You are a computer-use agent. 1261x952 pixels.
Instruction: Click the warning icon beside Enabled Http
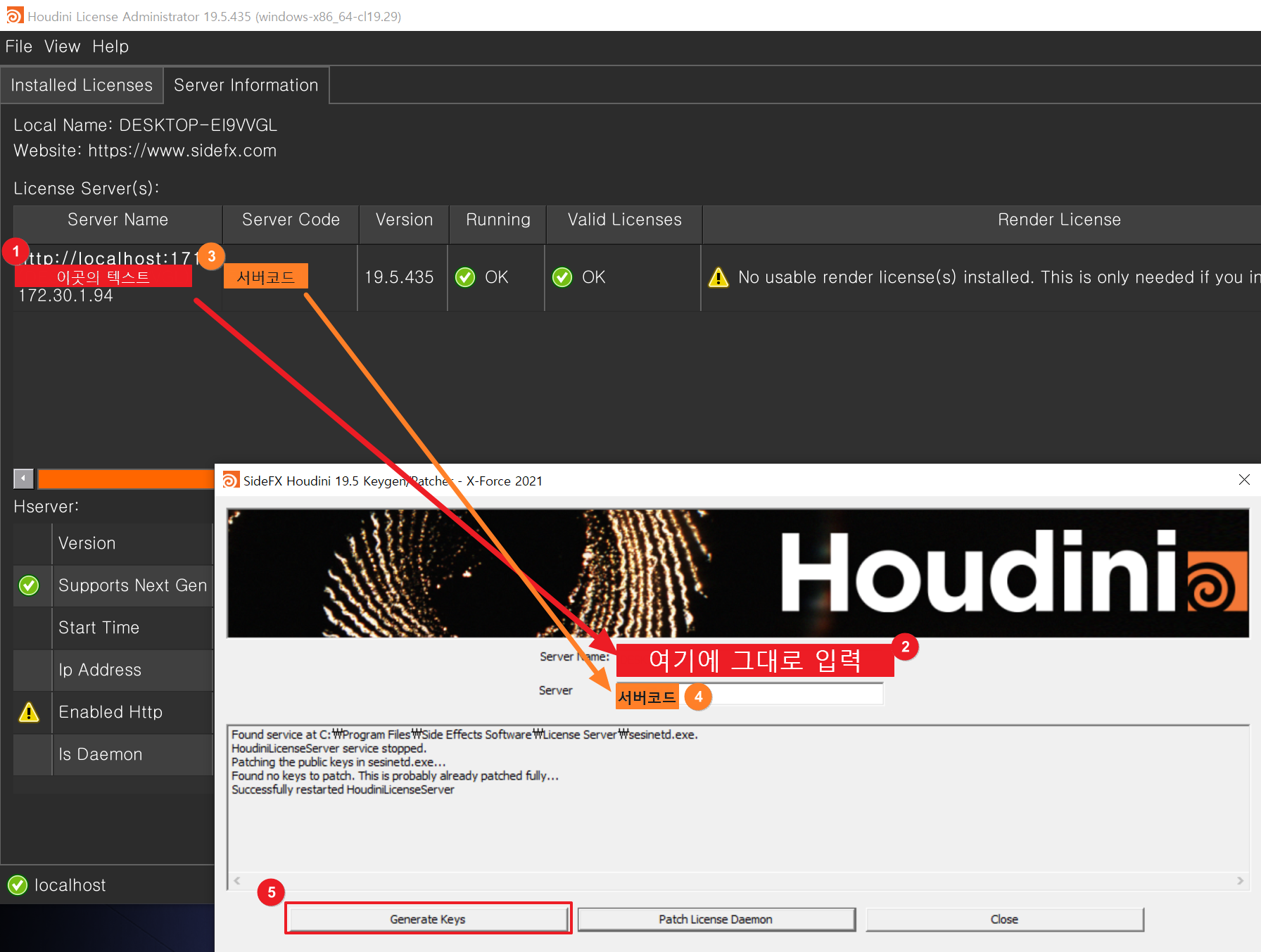pos(29,712)
